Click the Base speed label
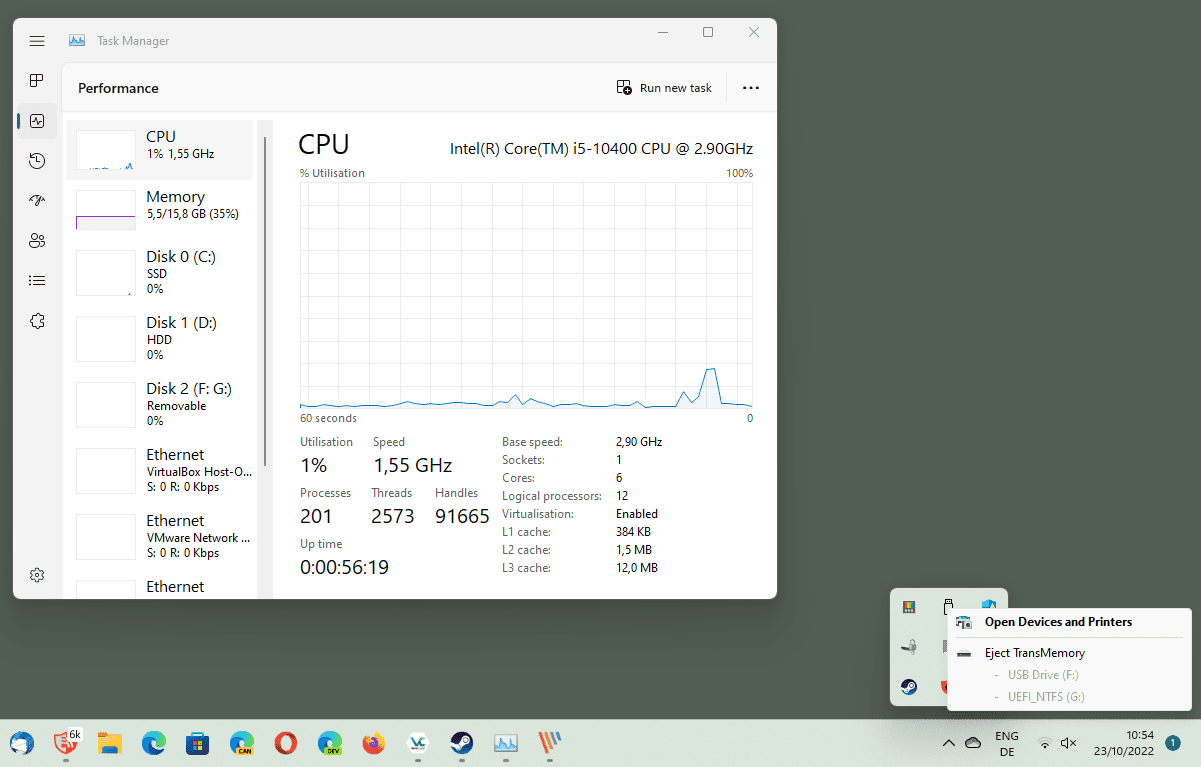 532,441
